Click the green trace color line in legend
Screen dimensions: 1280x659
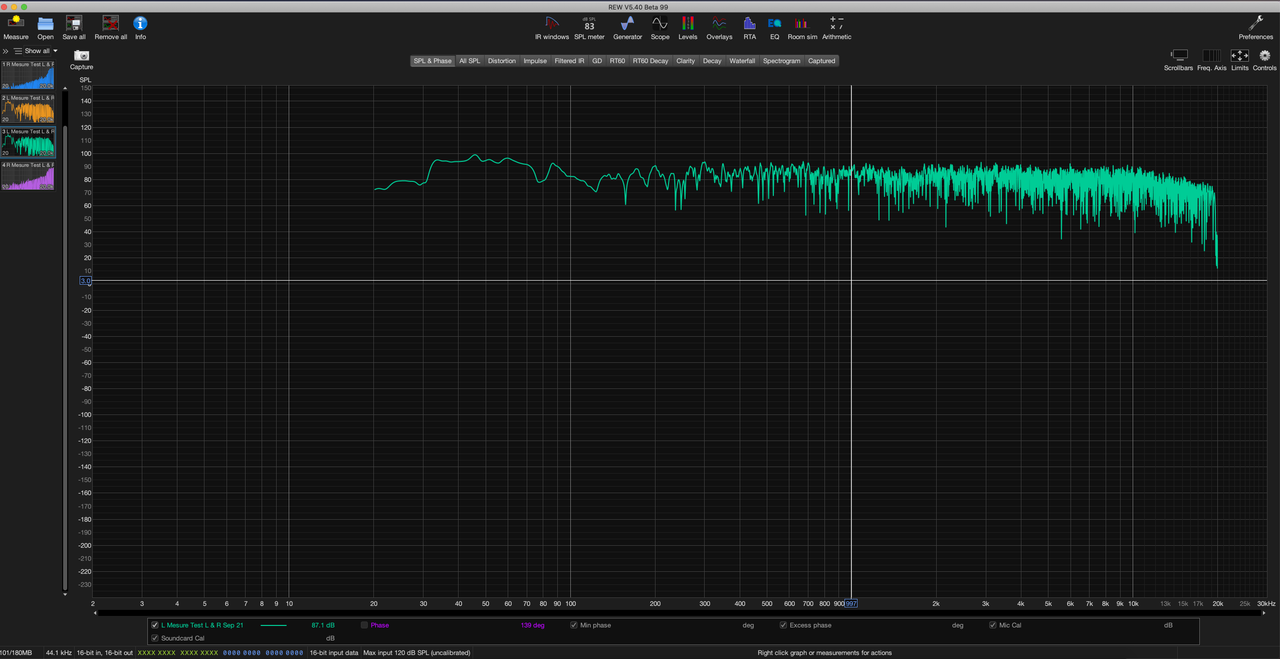click(273, 625)
